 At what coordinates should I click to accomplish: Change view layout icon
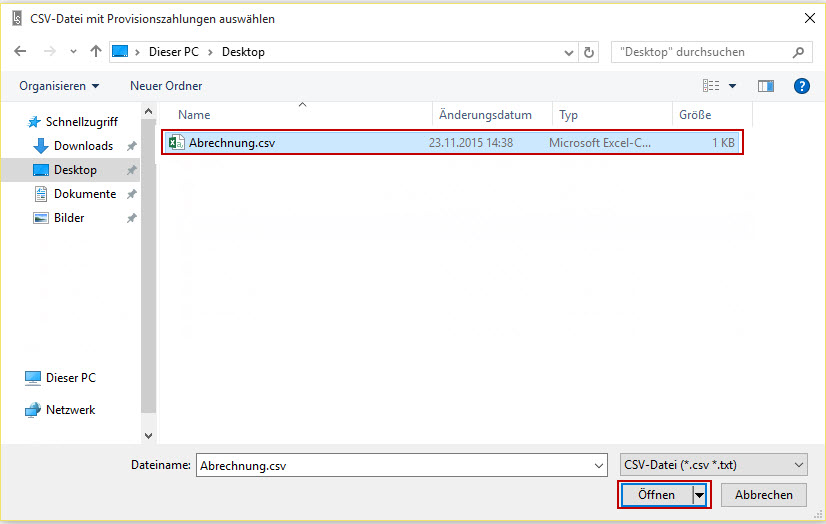point(711,86)
